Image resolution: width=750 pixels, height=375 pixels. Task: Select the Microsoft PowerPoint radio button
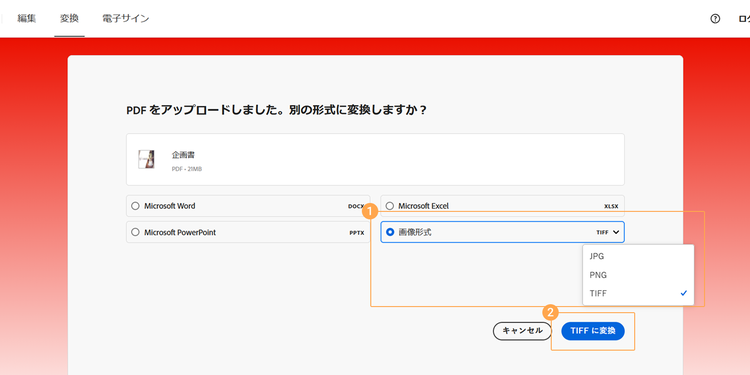point(135,232)
